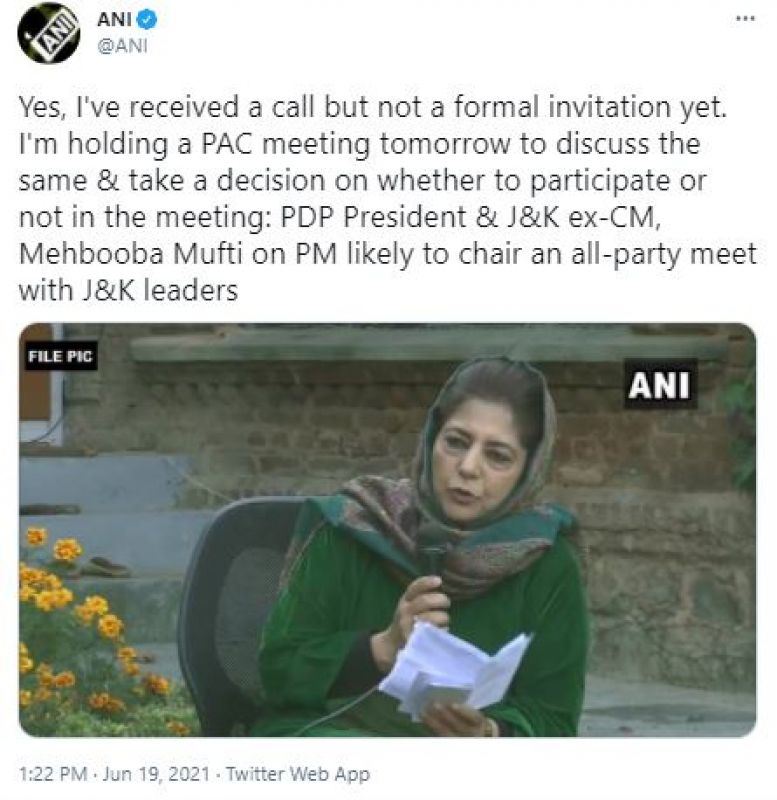Click the last line "with J&K leaders"
This screenshot has height=800, width=777.
(x=129, y=291)
